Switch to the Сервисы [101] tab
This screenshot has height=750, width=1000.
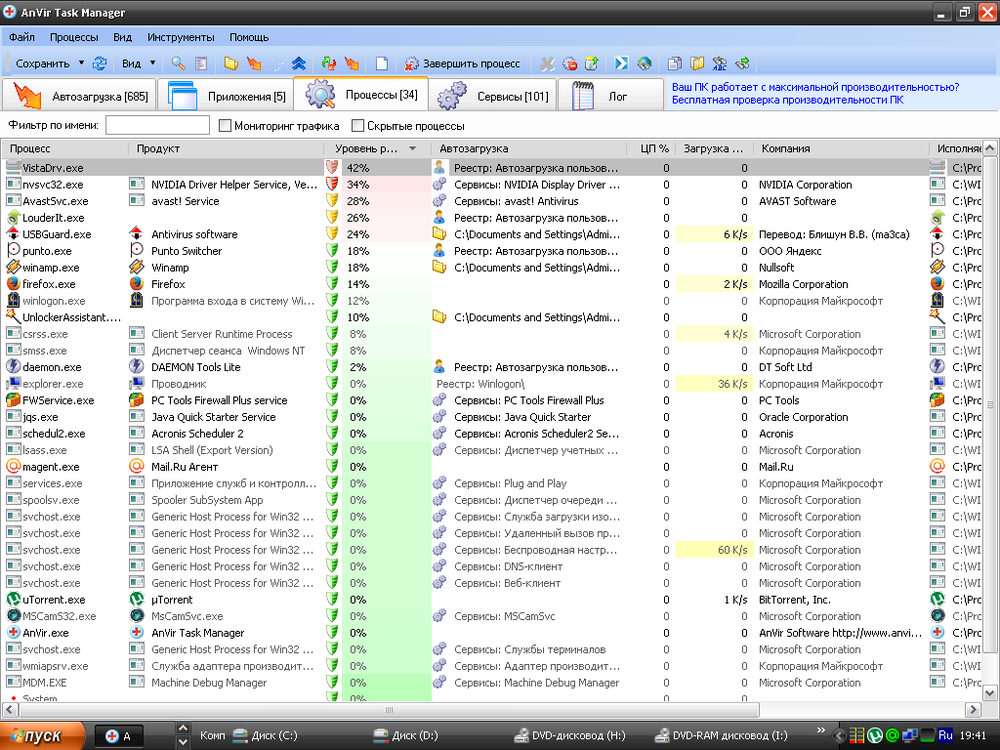click(492, 96)
